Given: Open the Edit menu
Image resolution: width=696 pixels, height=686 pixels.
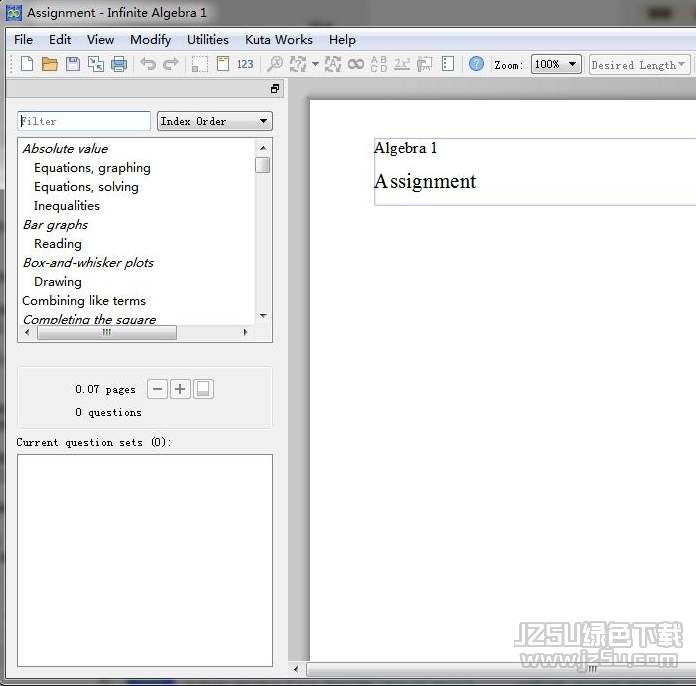Looking at the screenshot, I should click(60, 40).
